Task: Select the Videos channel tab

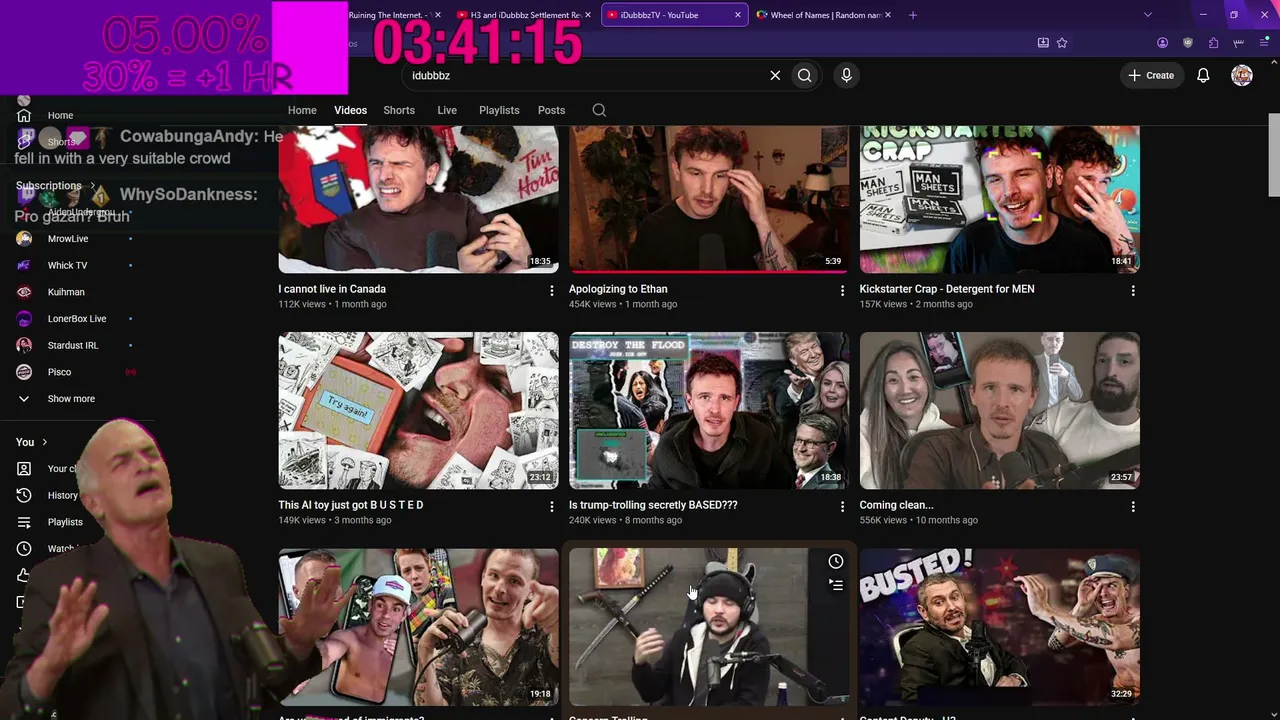Action: pos(350,110)
